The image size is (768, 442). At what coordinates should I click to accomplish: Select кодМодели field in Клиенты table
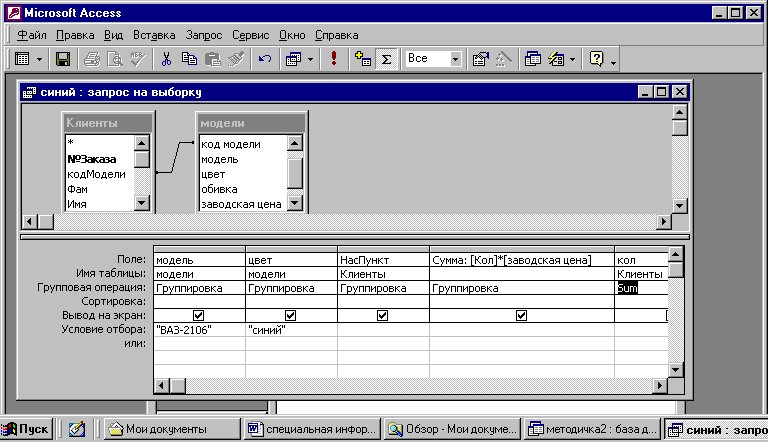click(99, 174)
